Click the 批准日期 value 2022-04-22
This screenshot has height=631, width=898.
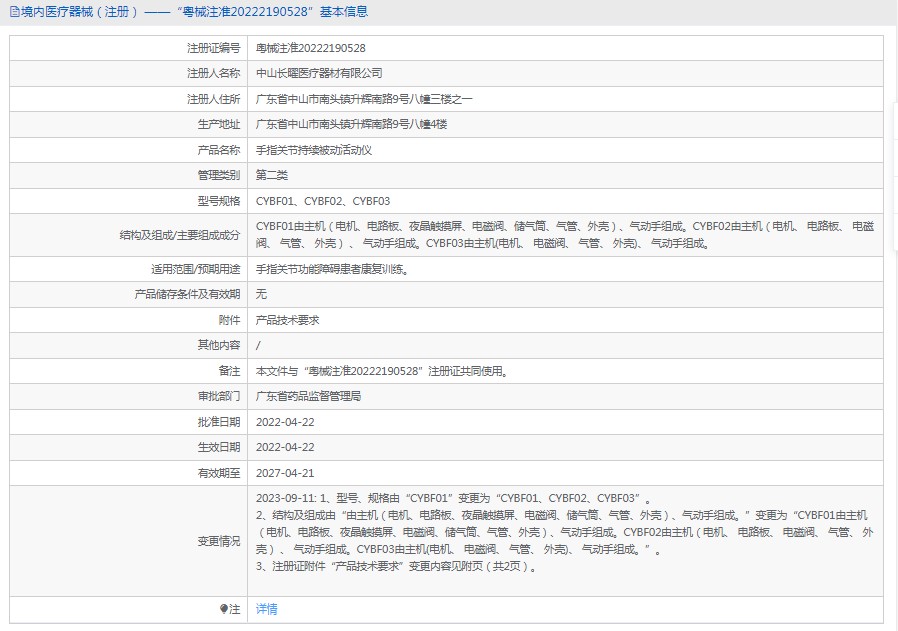[285, 422]
